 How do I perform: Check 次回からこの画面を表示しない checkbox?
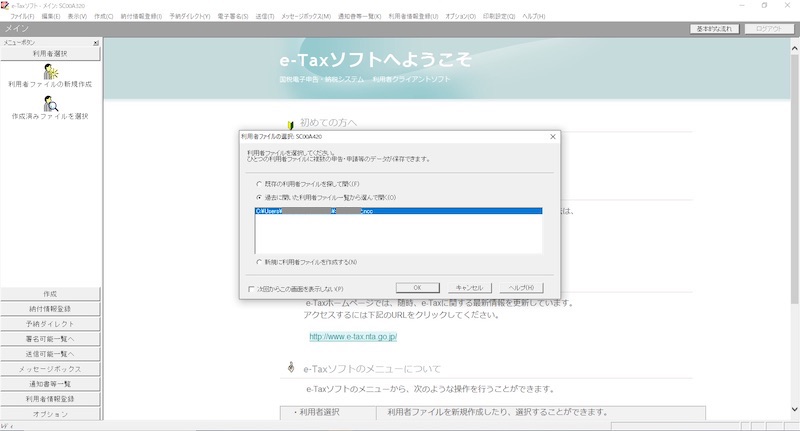[x=251, y=289]
